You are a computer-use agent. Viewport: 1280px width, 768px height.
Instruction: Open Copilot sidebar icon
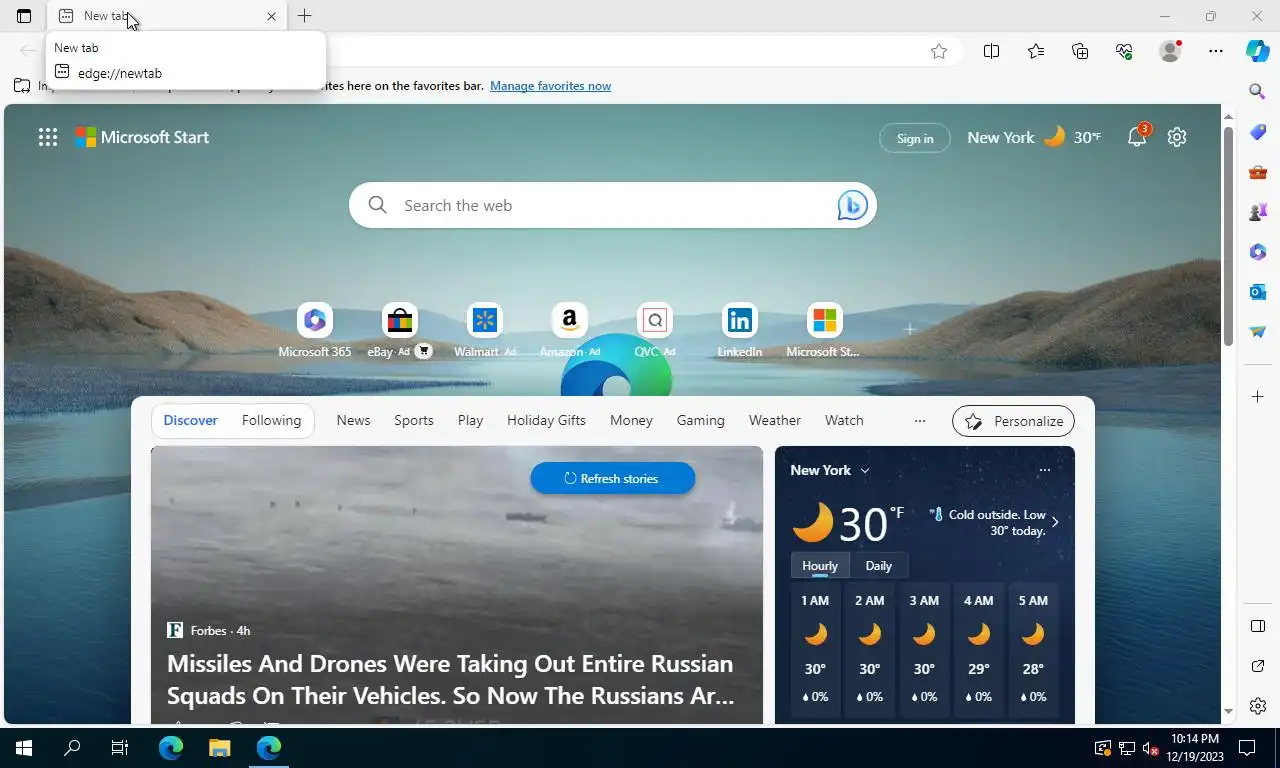(1258, 51)
